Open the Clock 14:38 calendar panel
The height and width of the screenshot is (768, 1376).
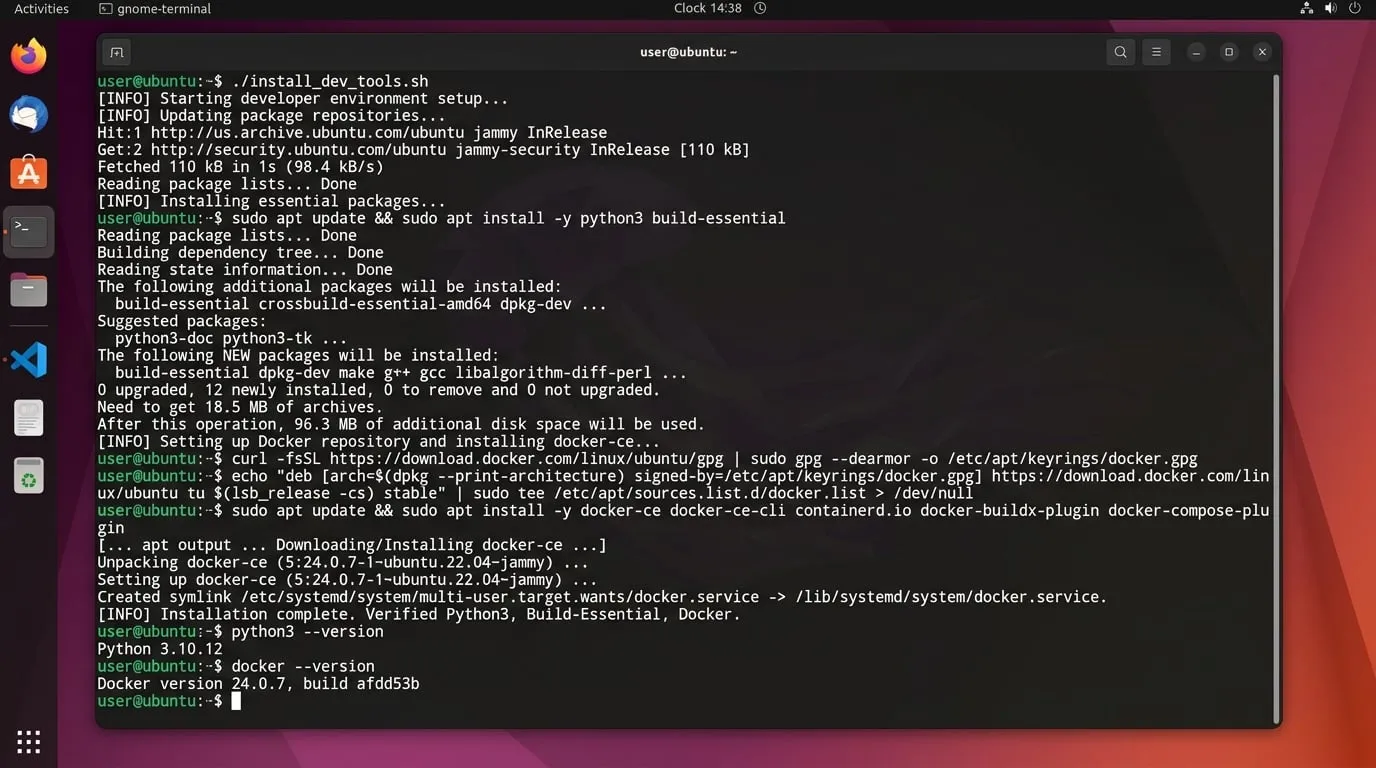coord(720,8)
